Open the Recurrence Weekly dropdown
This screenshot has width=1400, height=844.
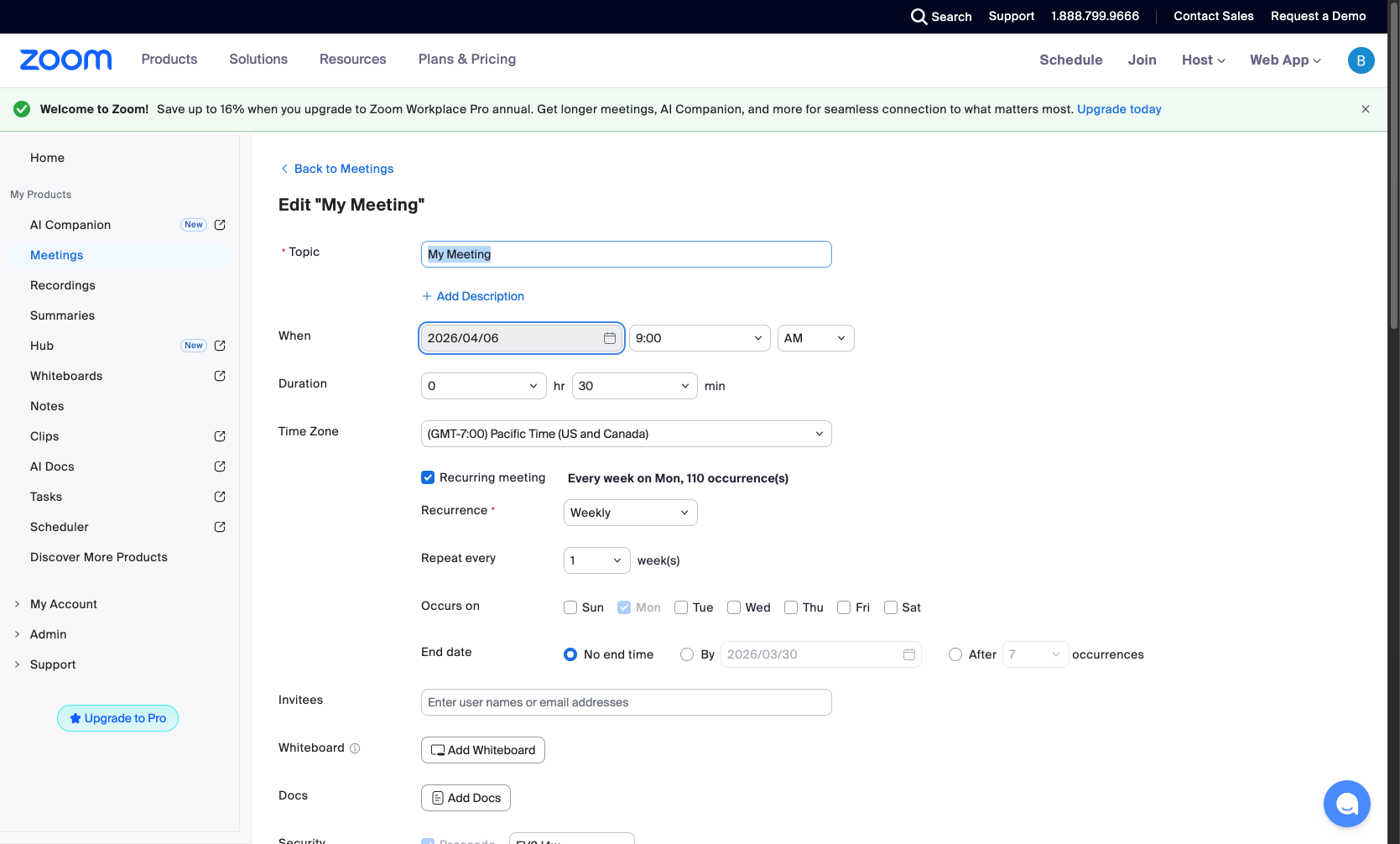click(631, 513)
